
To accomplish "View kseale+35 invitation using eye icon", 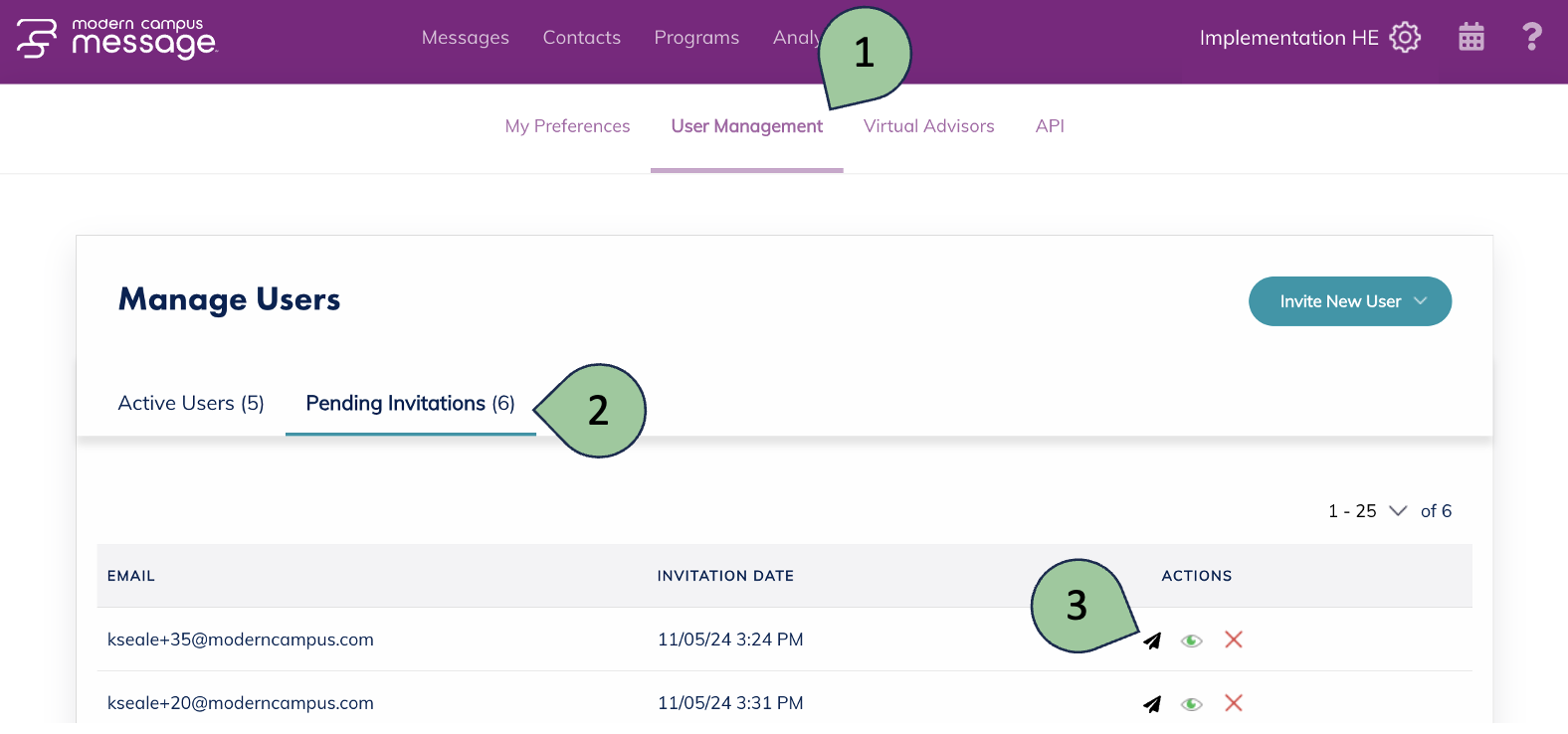I will [x=1192, y=641].
